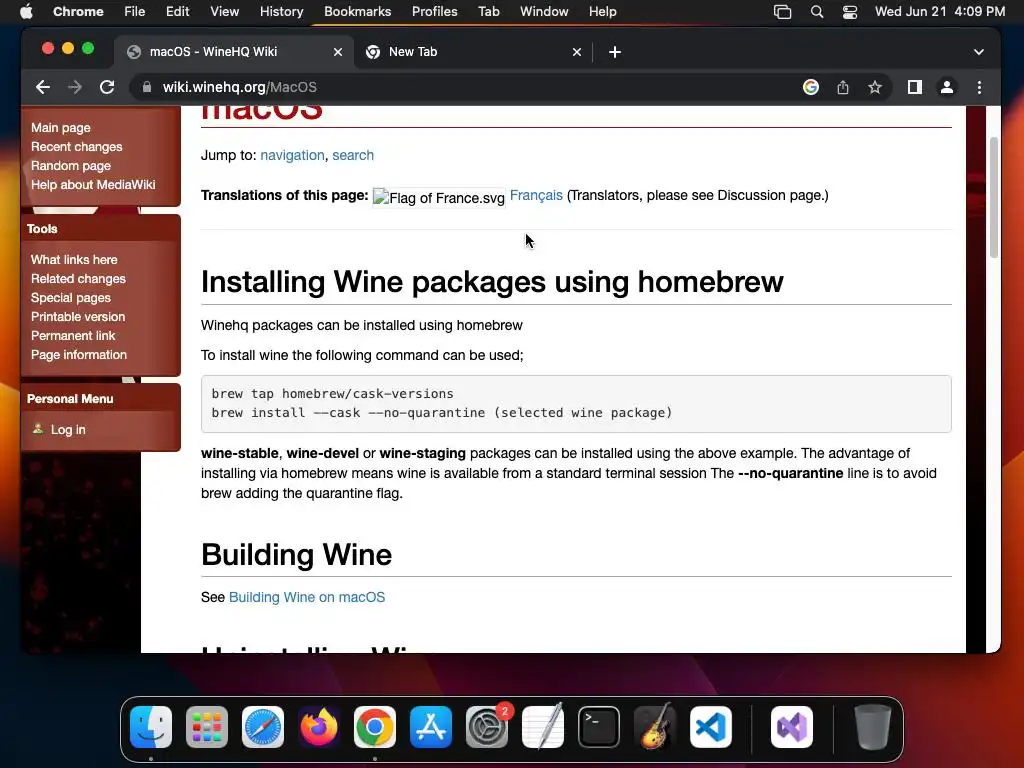Image resolution: width=1024 pixels, height=768 pixels.
Task: Open the Google icon in address bar
Action: tap(810, 87)
